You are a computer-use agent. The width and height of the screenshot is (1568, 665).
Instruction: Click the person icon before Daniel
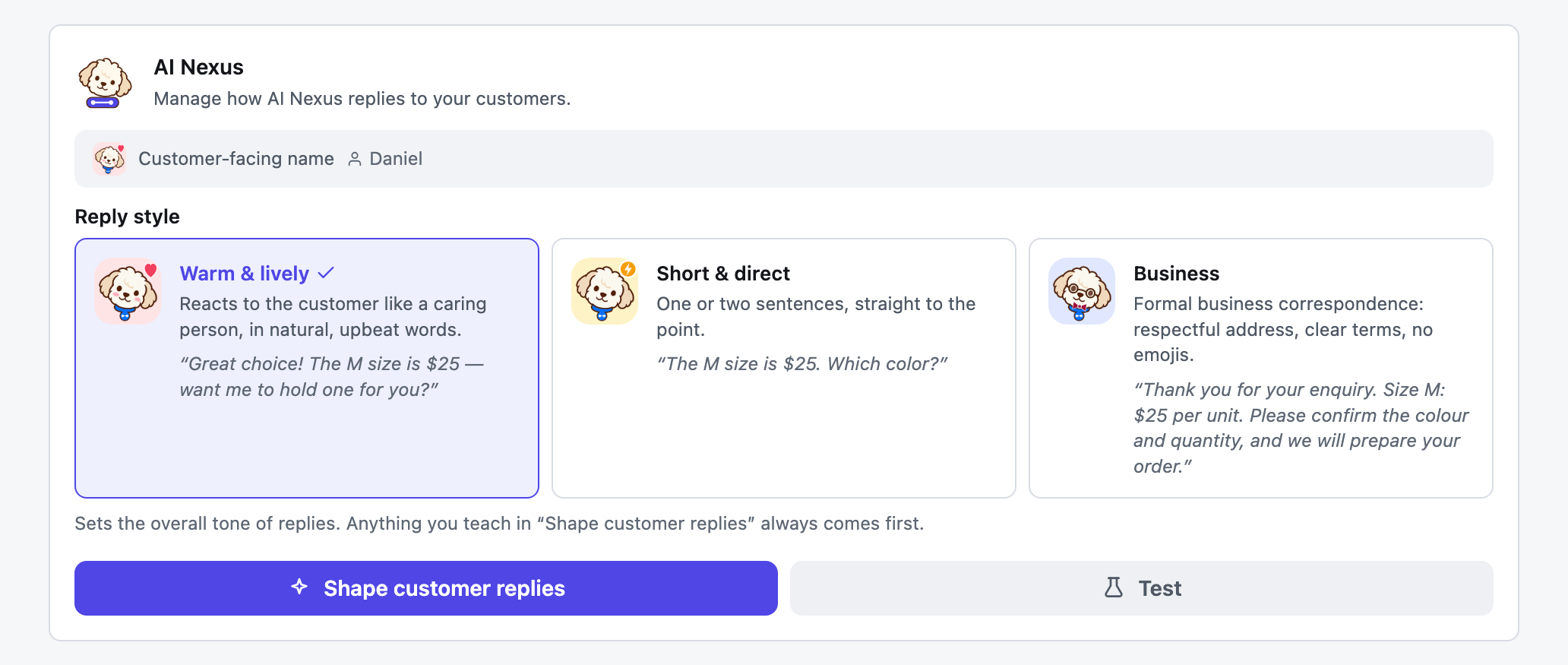point(355,159)
